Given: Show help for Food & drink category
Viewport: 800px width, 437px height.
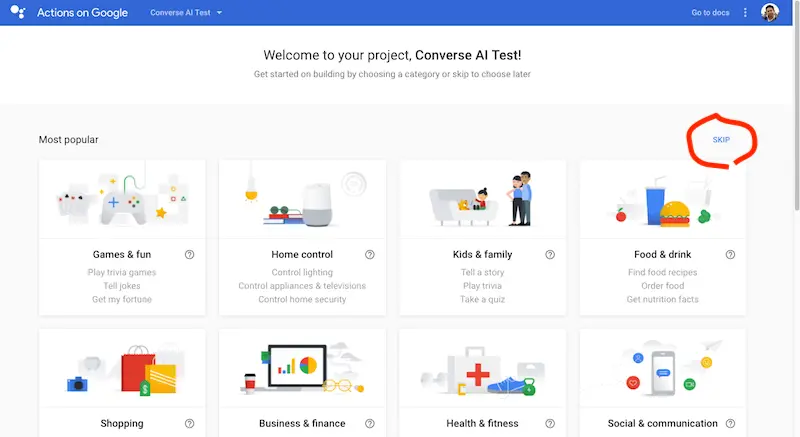Looking at the screenshot, I should 730,254.
